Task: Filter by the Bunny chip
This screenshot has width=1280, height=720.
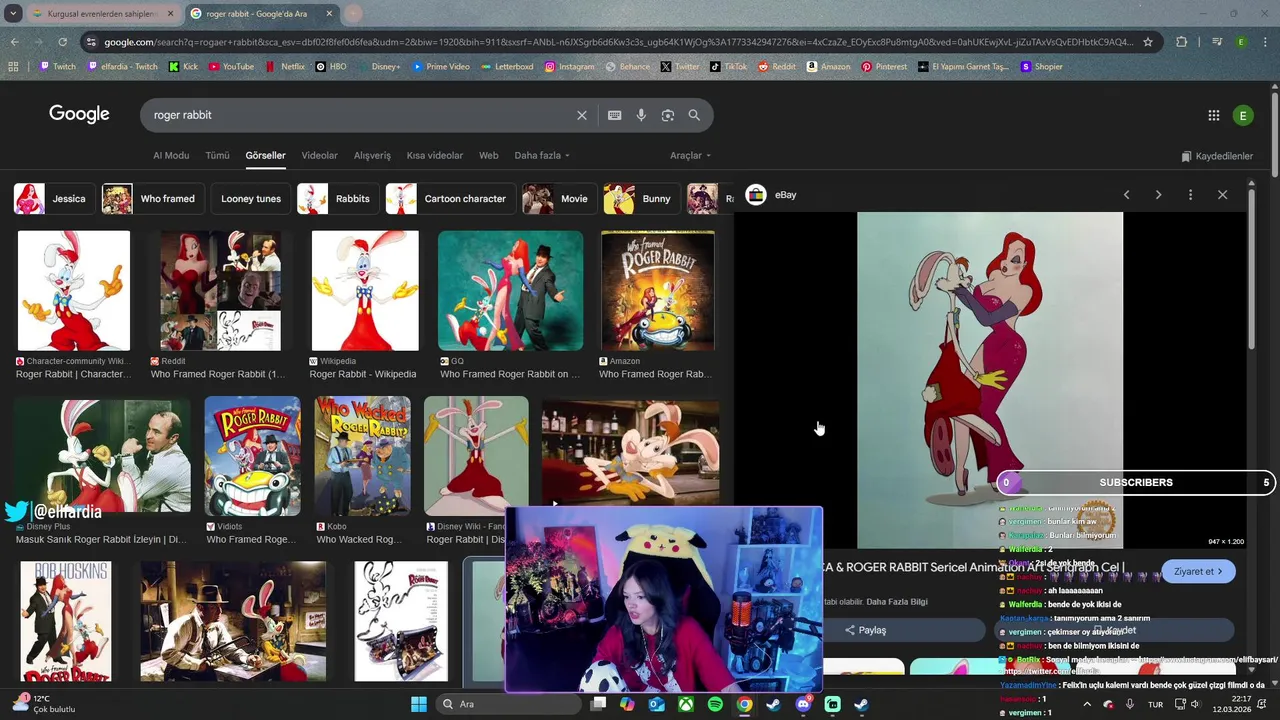Action: 642,199
